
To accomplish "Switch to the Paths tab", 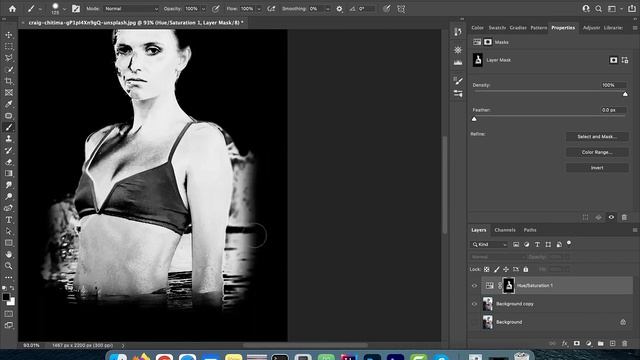I will 530,230.
